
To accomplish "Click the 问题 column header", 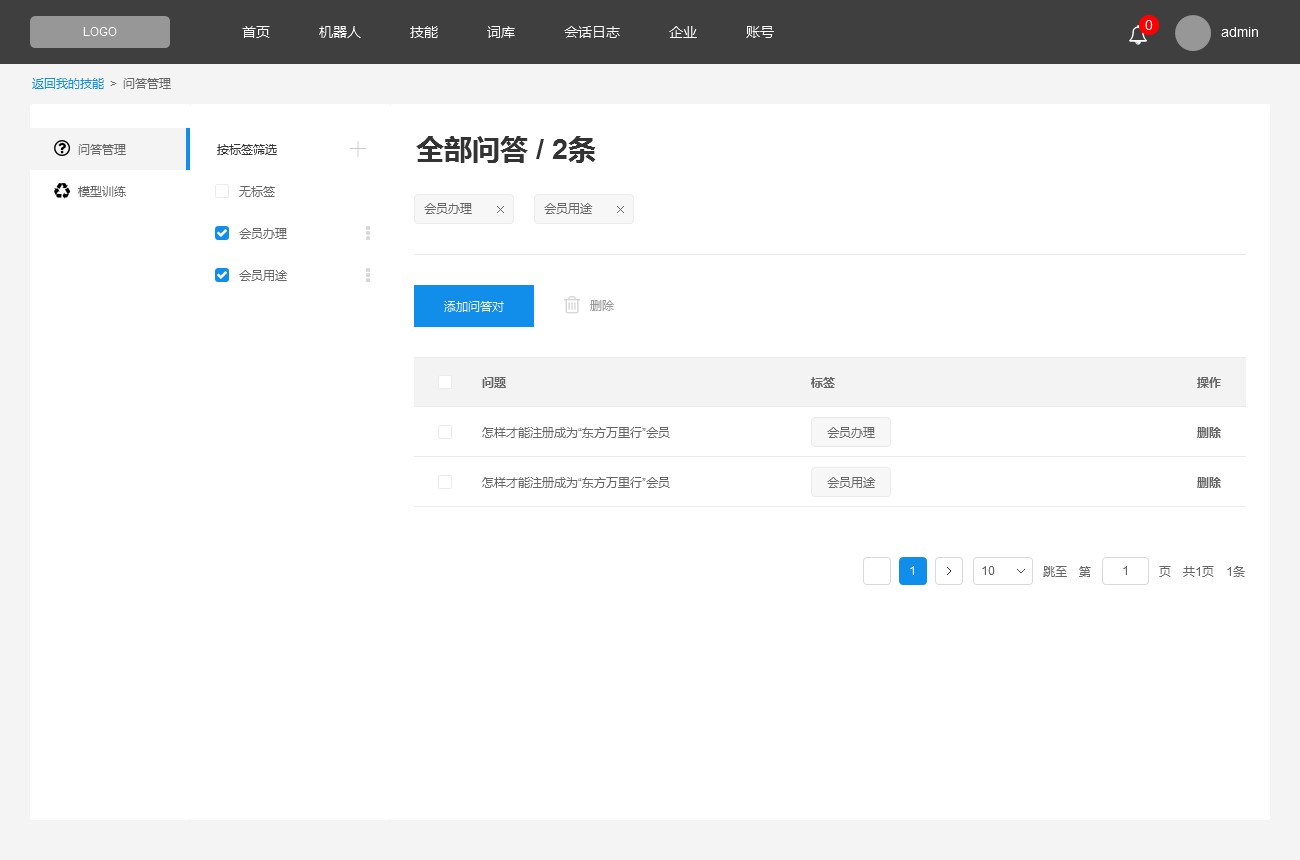I will coord(494,383).
